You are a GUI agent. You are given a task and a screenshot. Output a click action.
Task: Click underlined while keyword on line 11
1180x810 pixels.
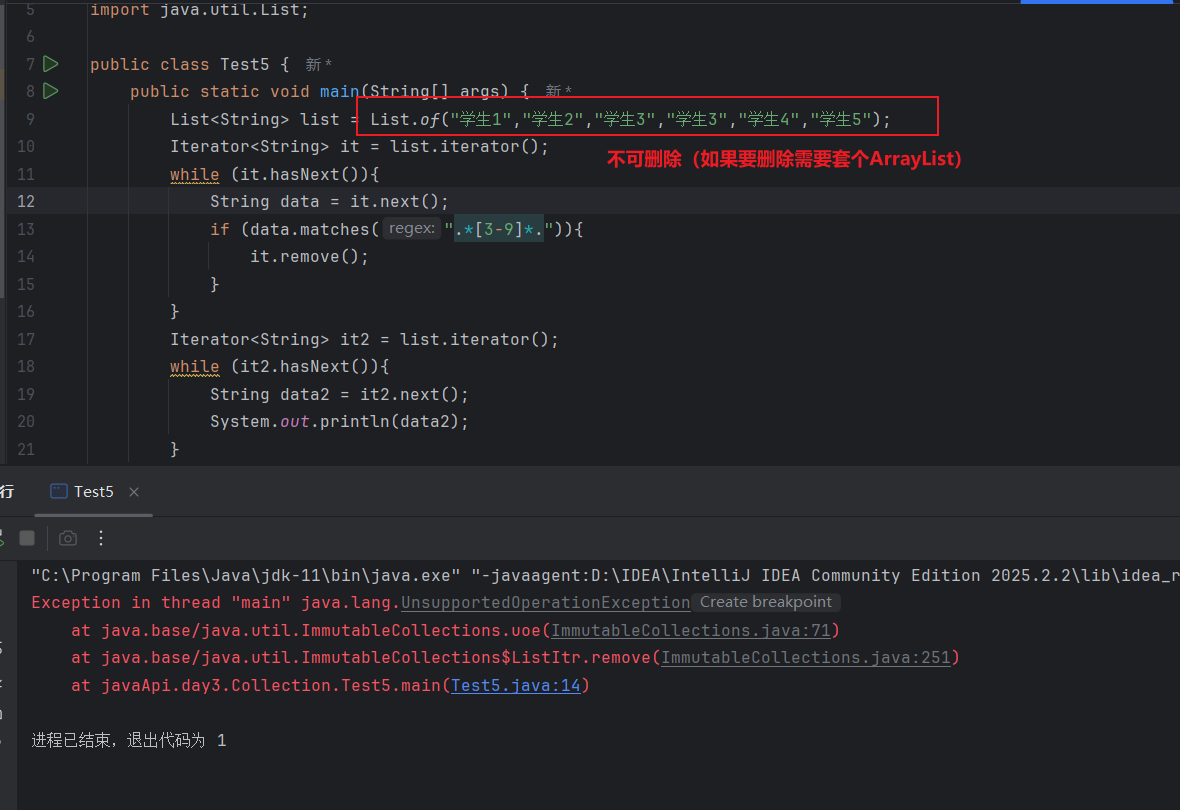194,174
